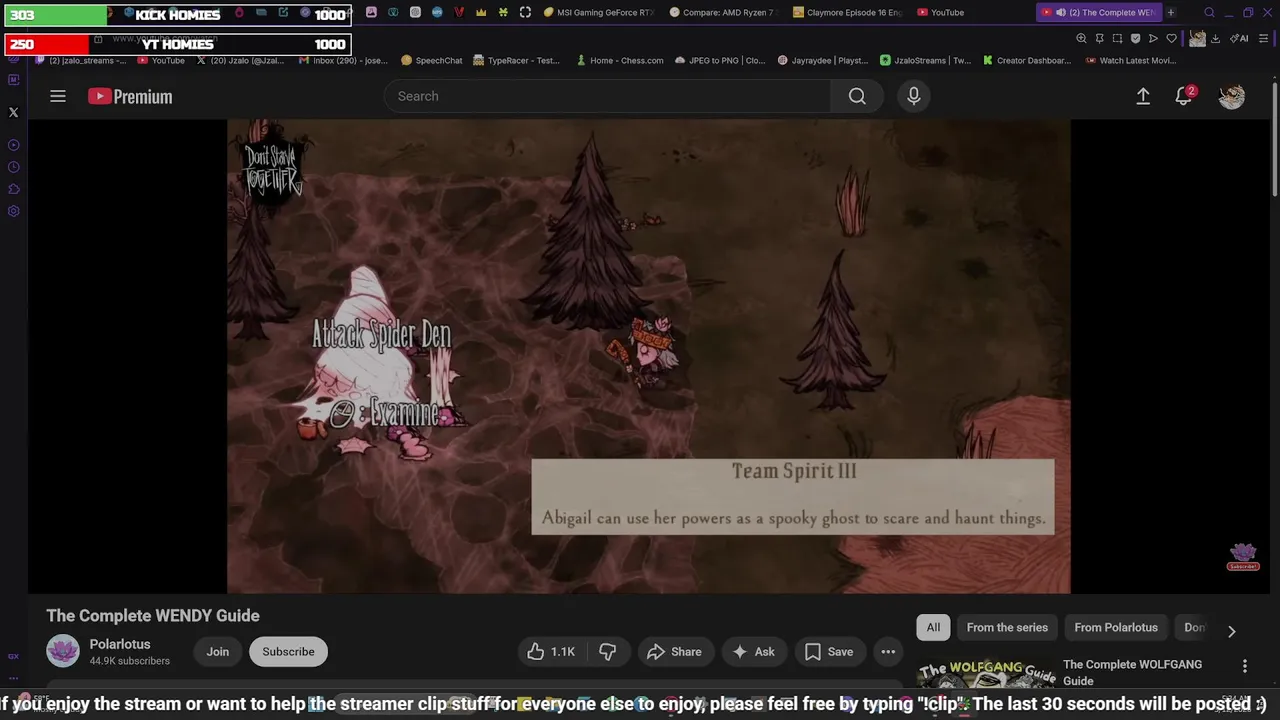Open JzaloStreams Twitch bookmark
Screen dimensions: 1280x720
[x=925, y=60]
